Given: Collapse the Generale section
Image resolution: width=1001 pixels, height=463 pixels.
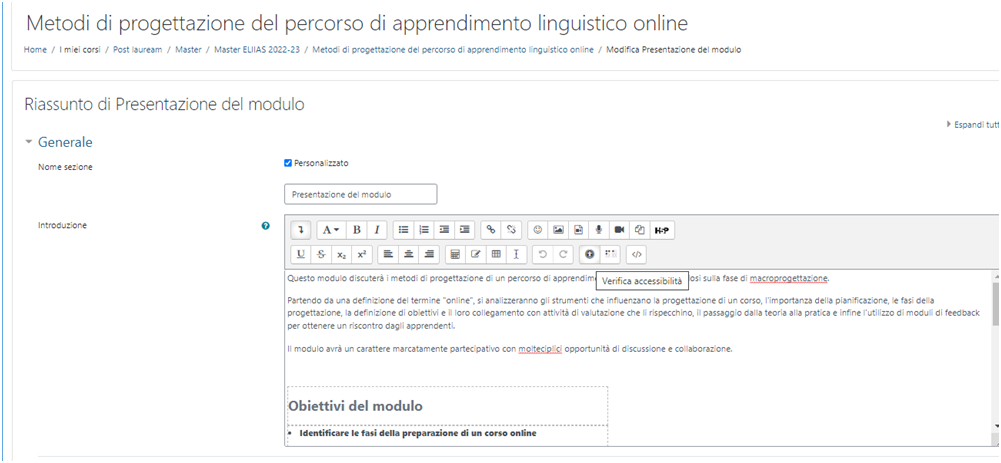Looking at the screenshot, I should click(29, 142).
